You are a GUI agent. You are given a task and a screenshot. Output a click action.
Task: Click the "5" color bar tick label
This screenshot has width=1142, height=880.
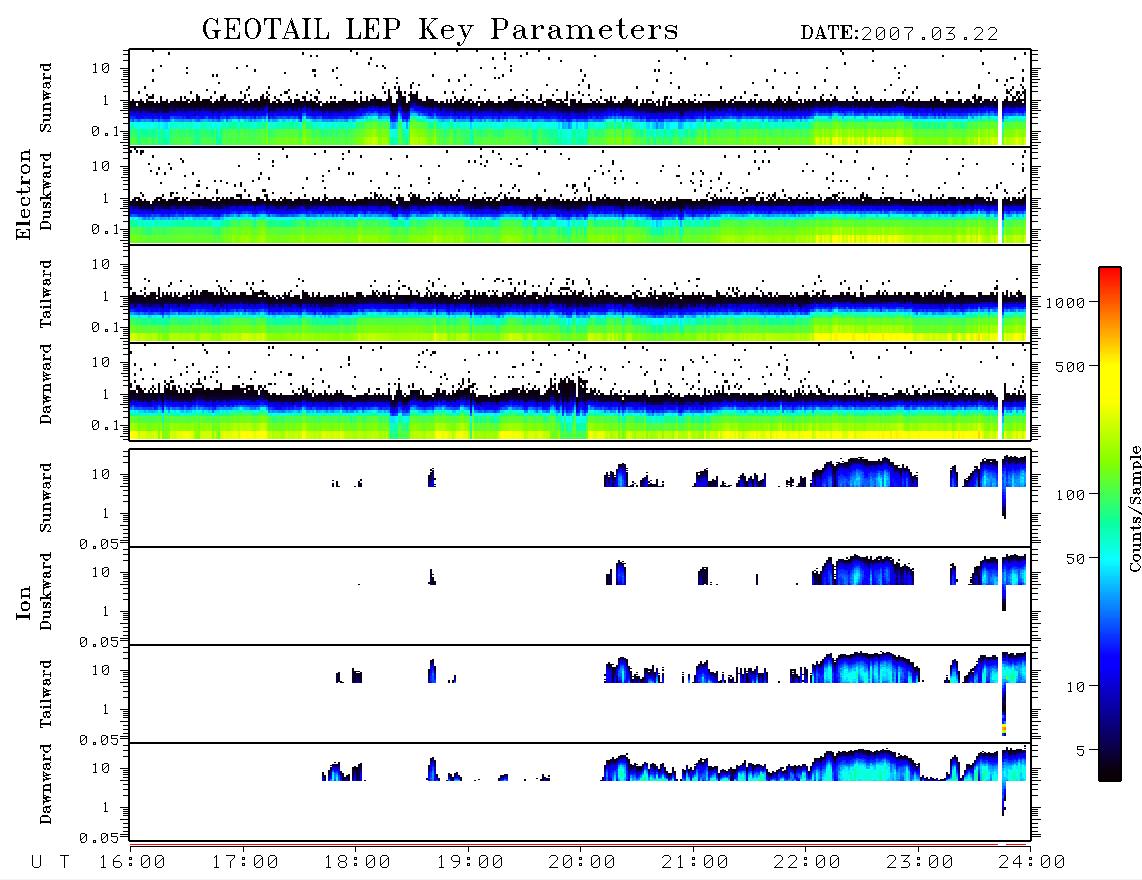click(x=1081, y=750)
